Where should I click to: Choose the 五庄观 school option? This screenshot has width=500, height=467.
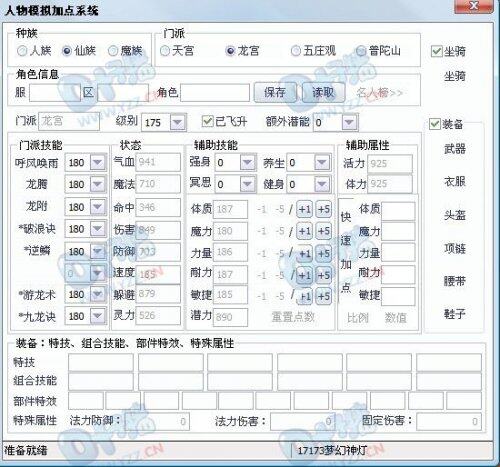pyautogui.click(x=296, y=51)
